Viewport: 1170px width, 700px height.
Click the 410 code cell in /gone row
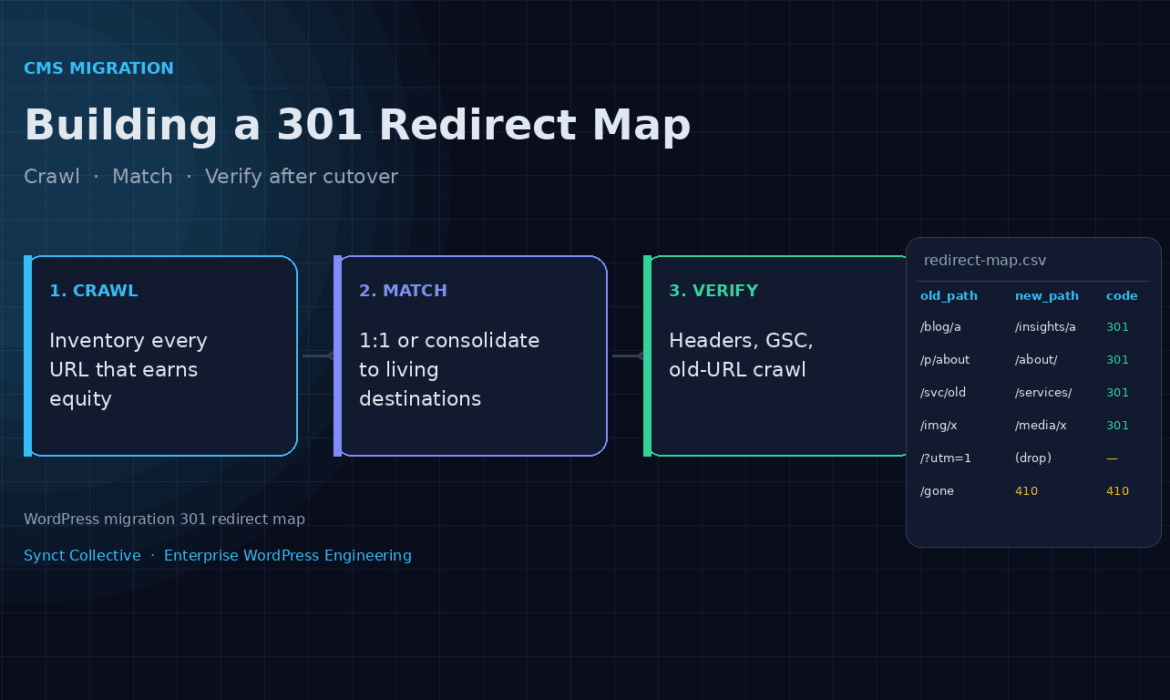pos(1117,491)
